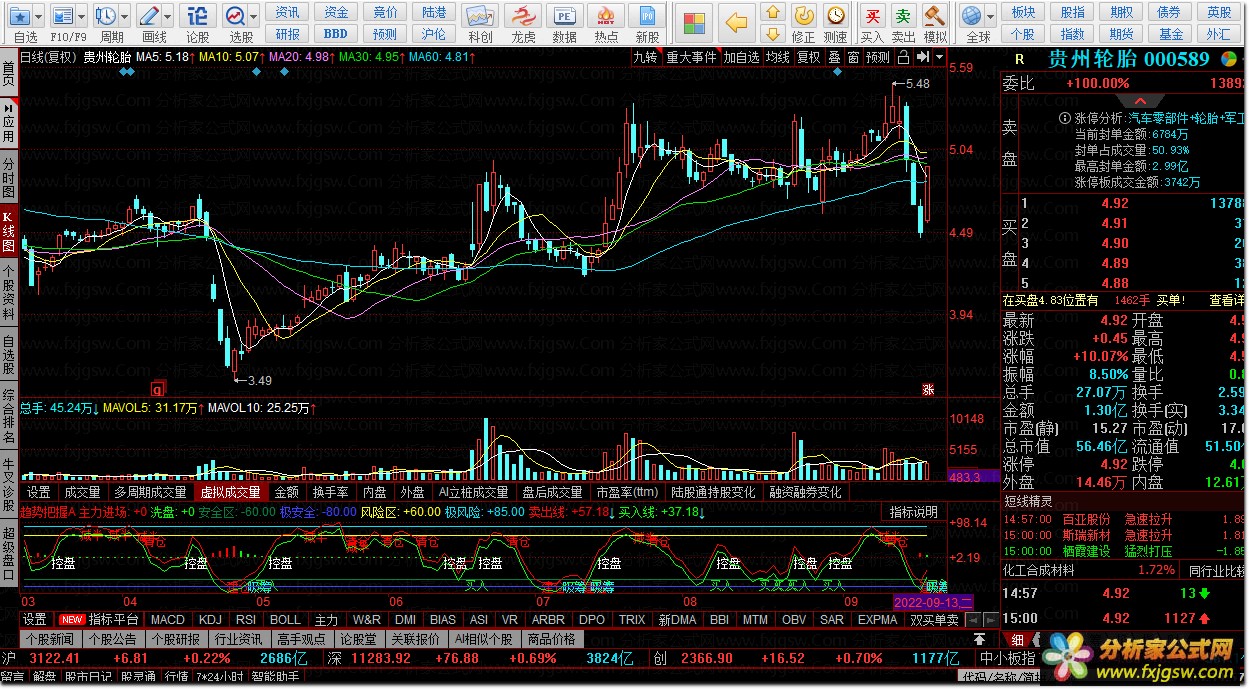Expand the 自选 dropdown arrow
The width and height of the screenshot is (1250, 689).
click(x=40, y=17)
